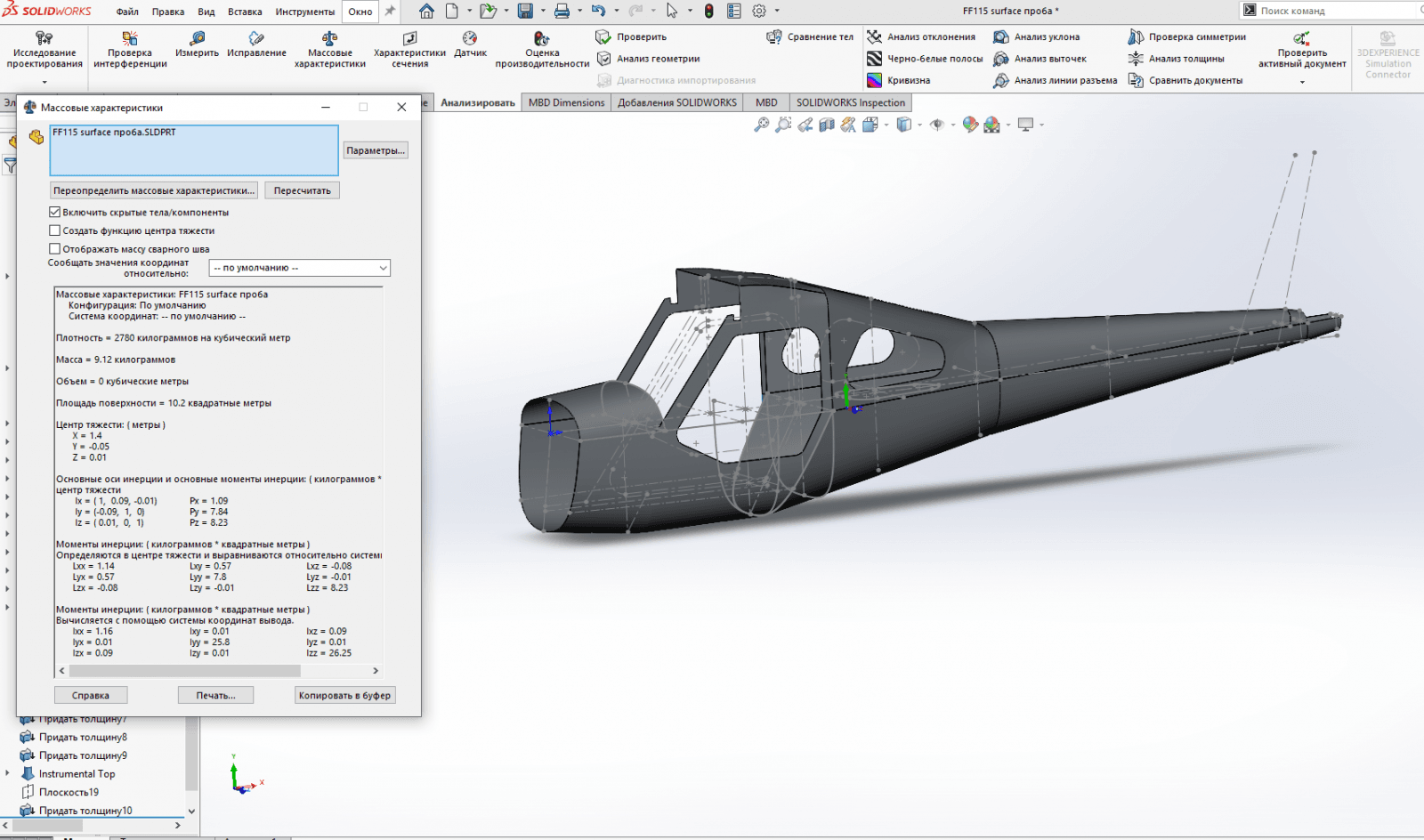The height and width of the screenshot is (840, 1424).
Task: Click the results horizontal scrollbar
Action: 184,671
